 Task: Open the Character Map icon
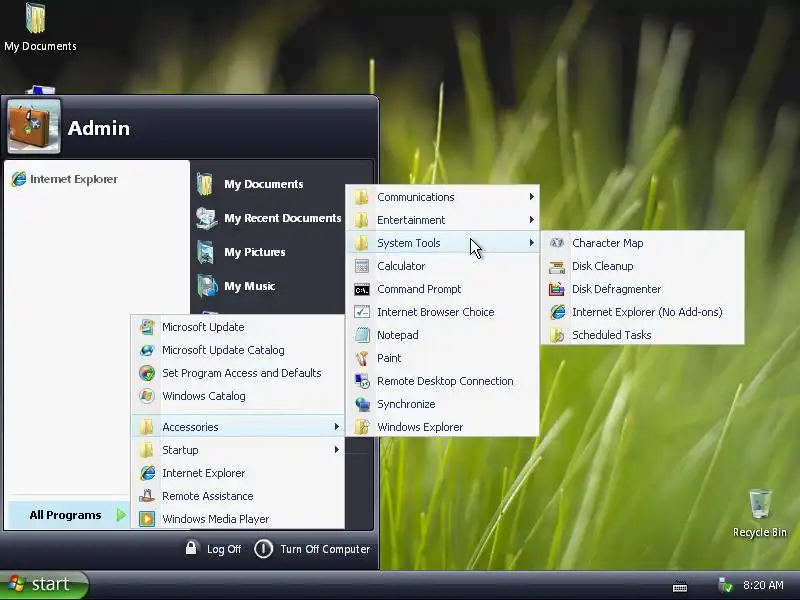[557, 243]
